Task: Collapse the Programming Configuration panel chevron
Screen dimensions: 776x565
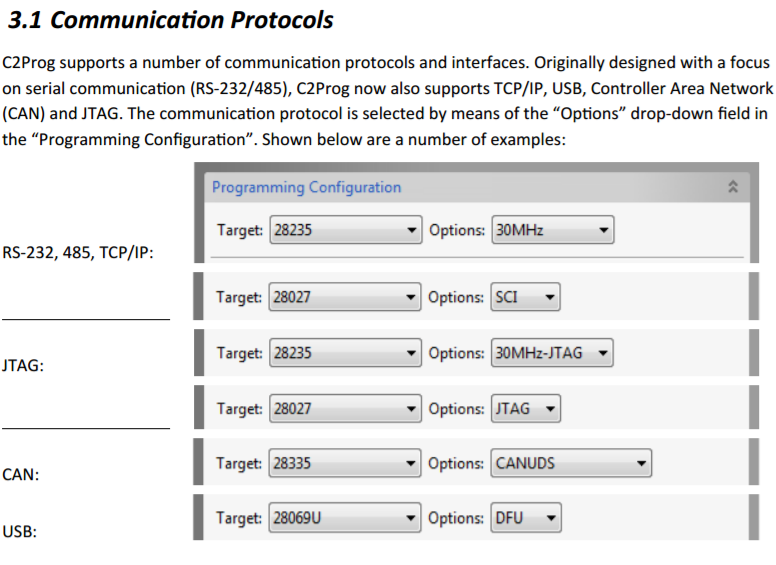Action: point(733,187)
